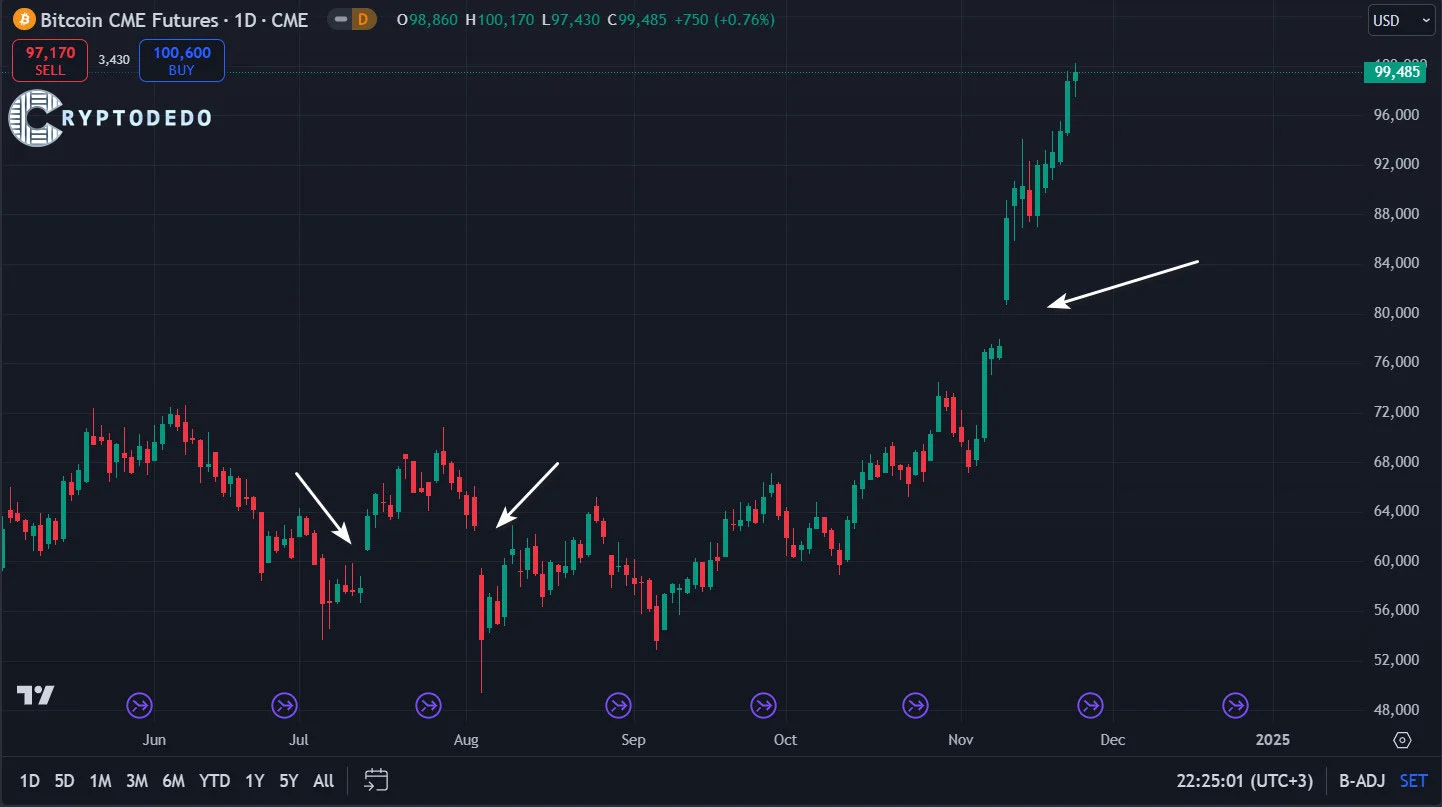Screen dimensions: 1442x807
Task: Click the 3,430 spread value
Action: coord(114,60)
